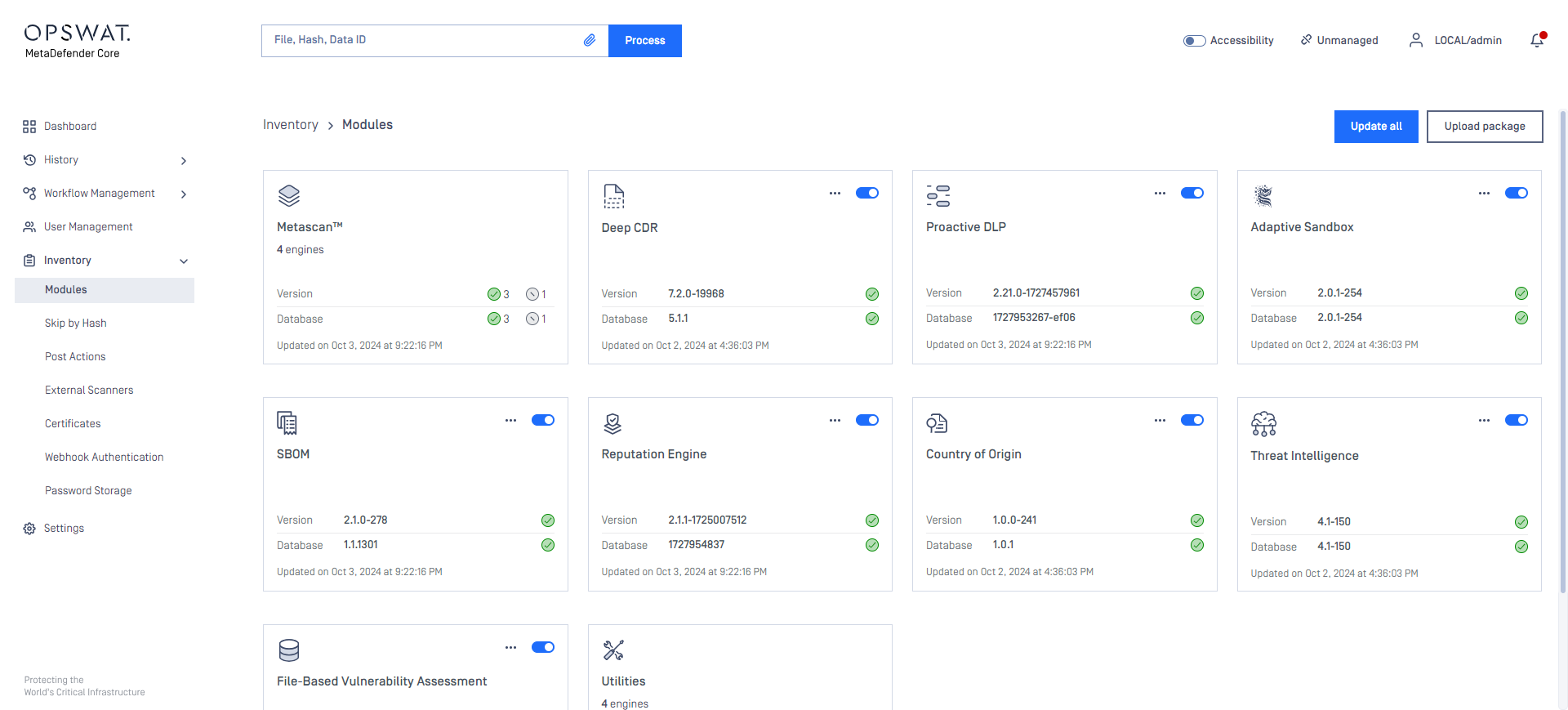Image resolution: width=1568 pixels, height=710 pixels.
Task: Click Metascan Version pending clock icon
Action: coord(532,294)
